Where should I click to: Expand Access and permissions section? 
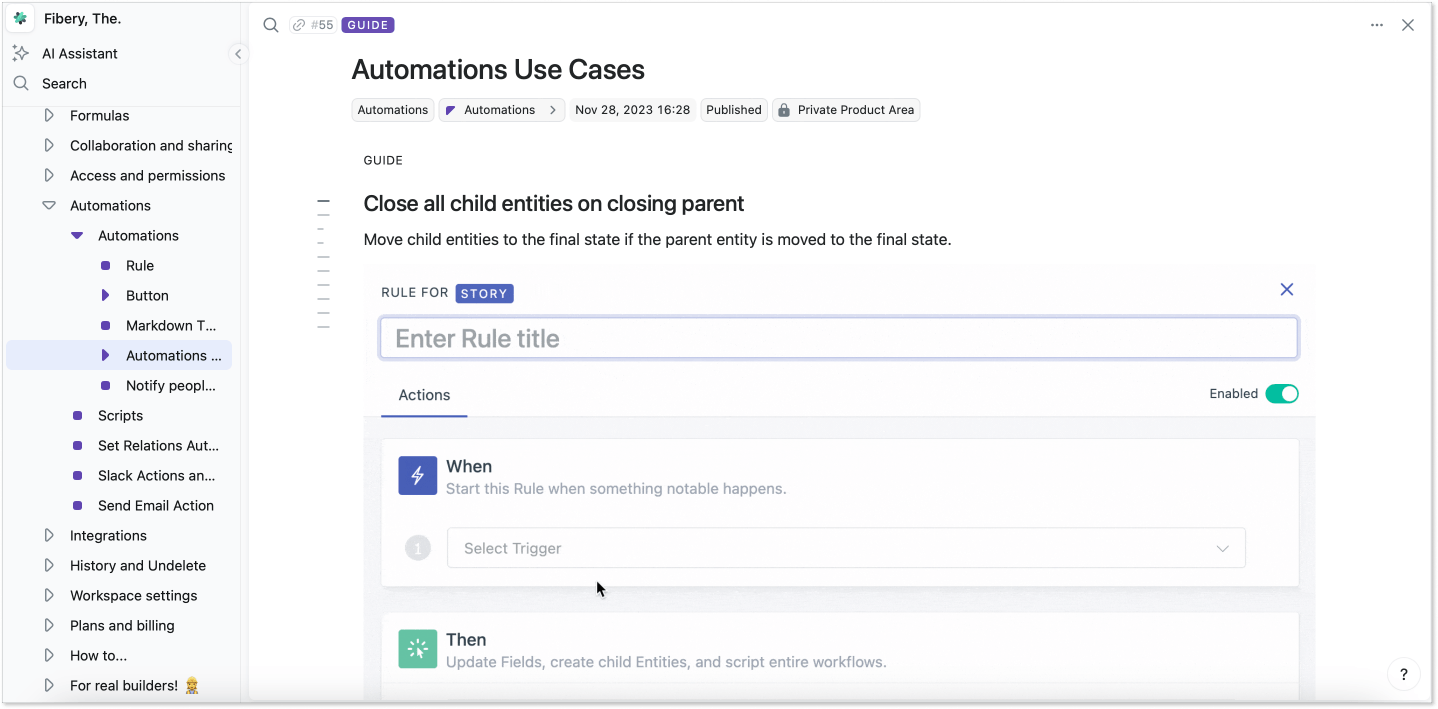(49, 176)
